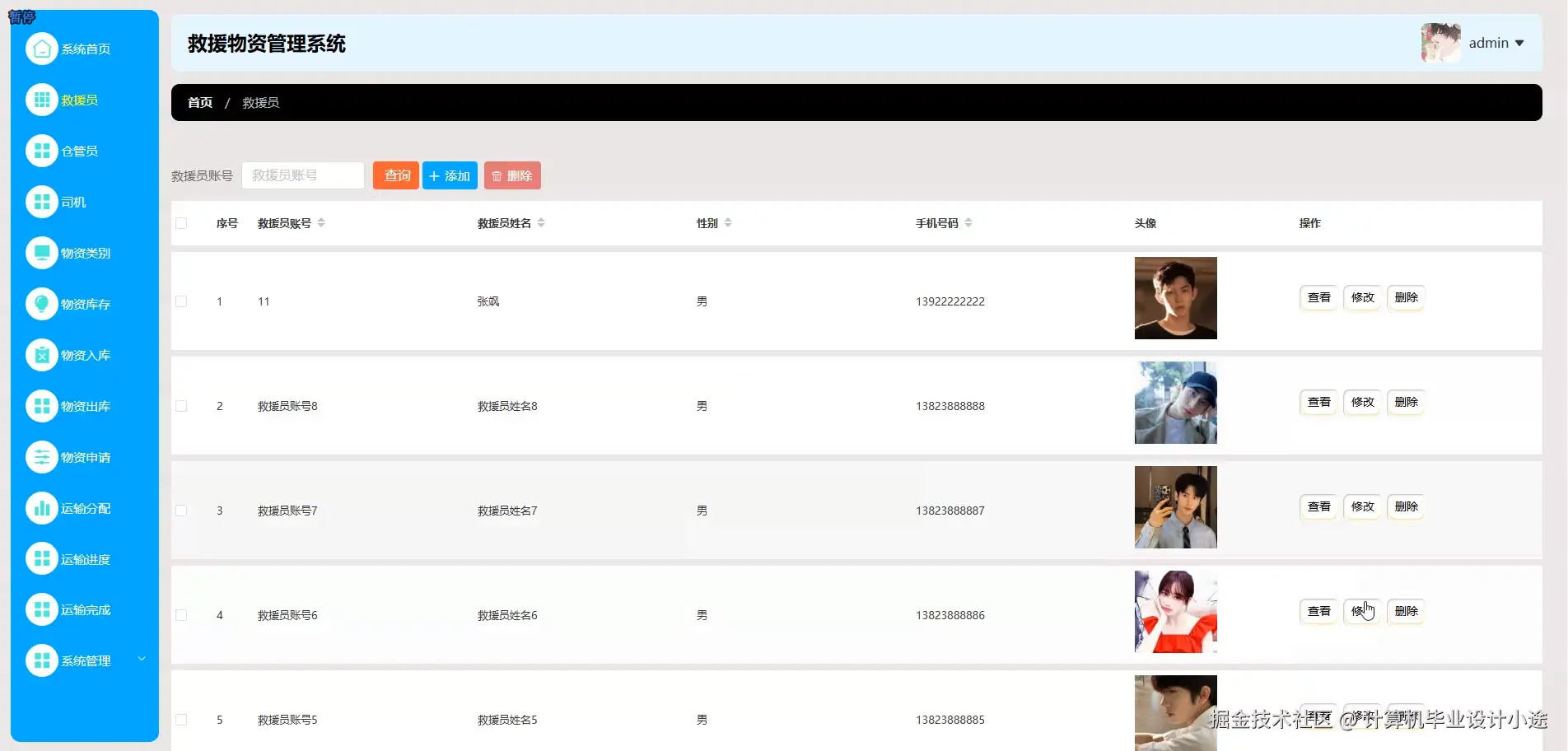Screen dimensions: 1568x751
Task: Click the 物资申请 sidebar icon
Action: (42, 457)
